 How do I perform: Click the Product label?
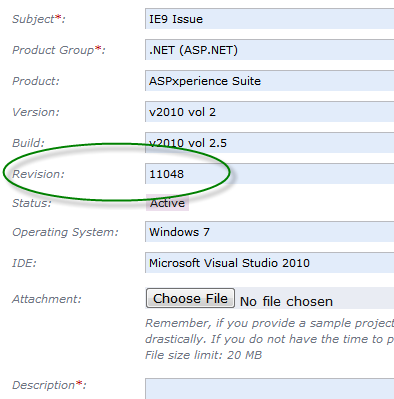(x=36, y=81)
